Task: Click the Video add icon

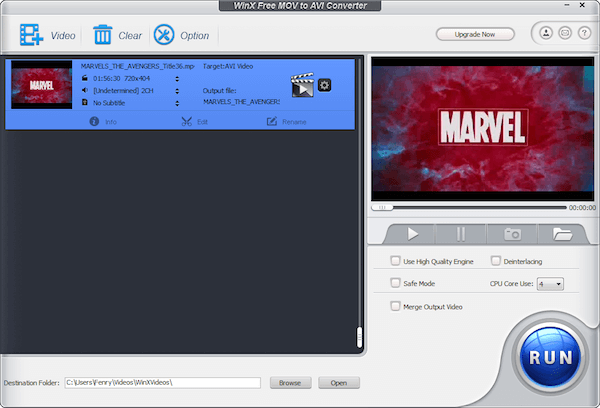Action: 29,35
